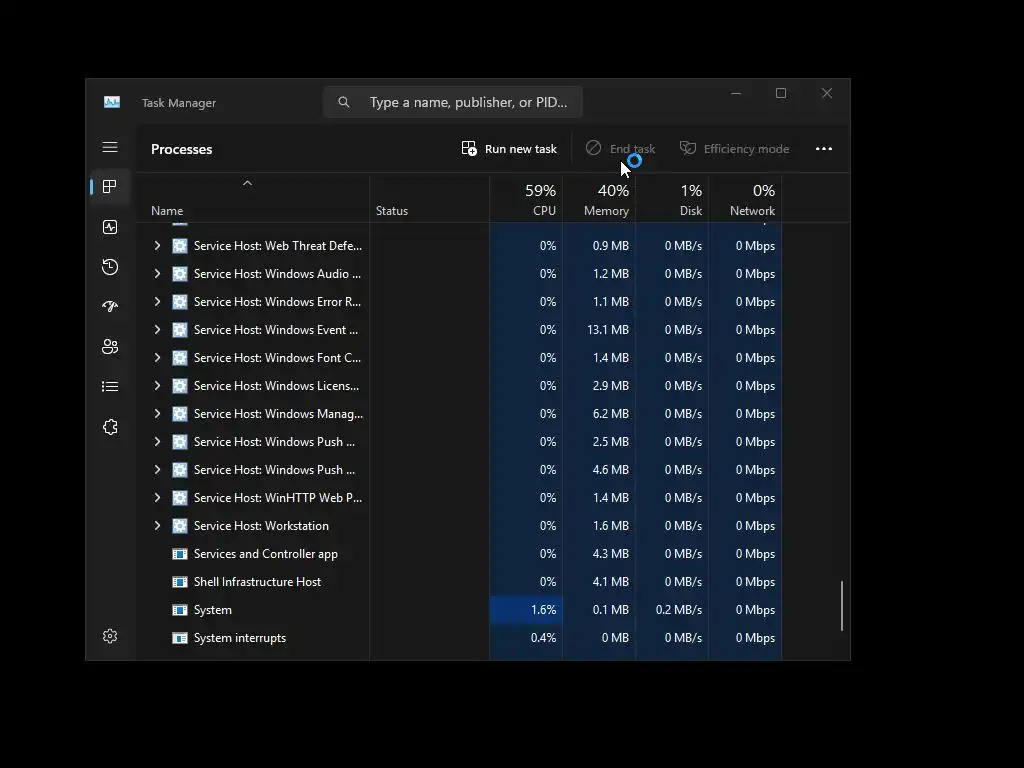Screen dimensions: 1024x768
Task: Sort by the CPU column header
Action: click(x=526, y=199)
